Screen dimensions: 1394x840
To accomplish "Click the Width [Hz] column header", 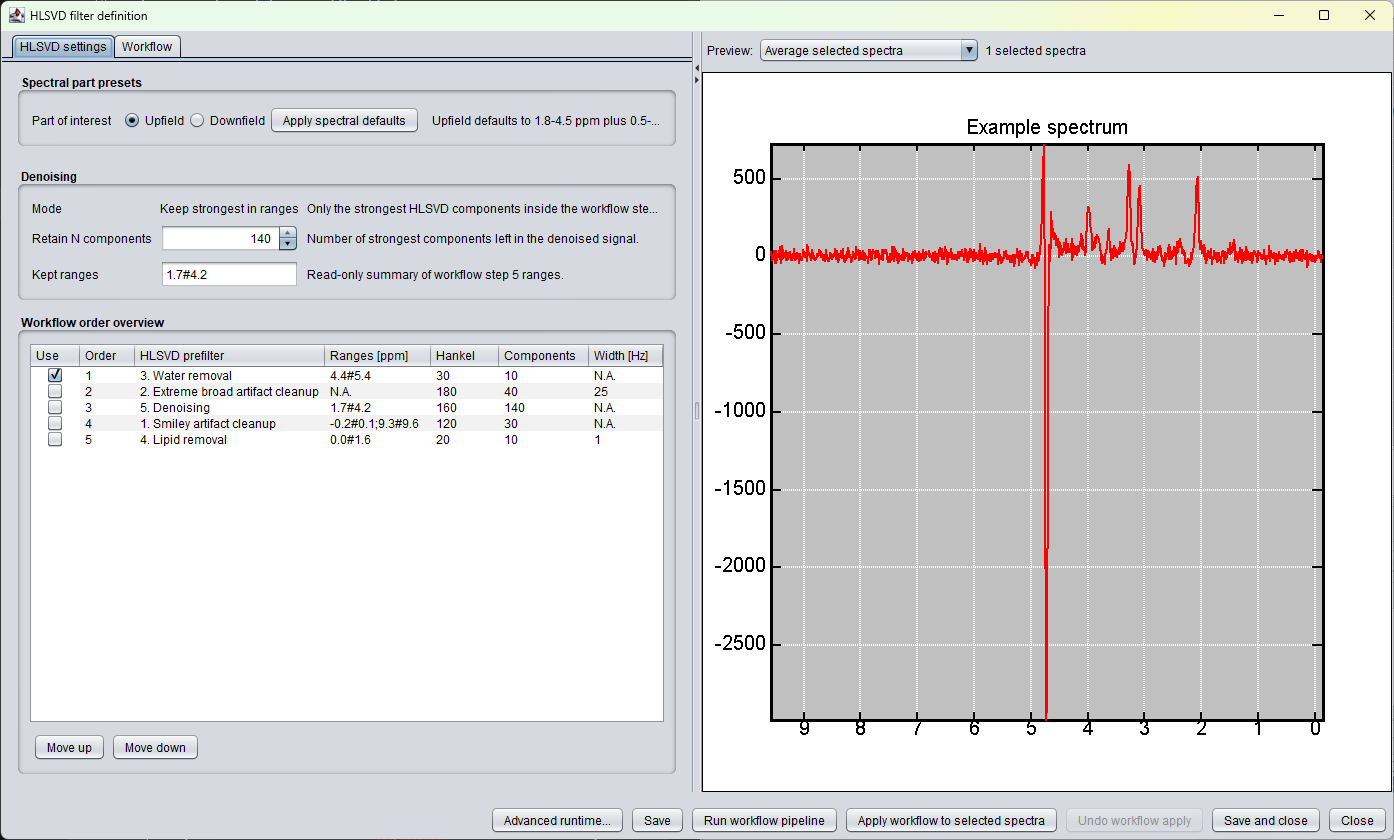I will point(625,356).
